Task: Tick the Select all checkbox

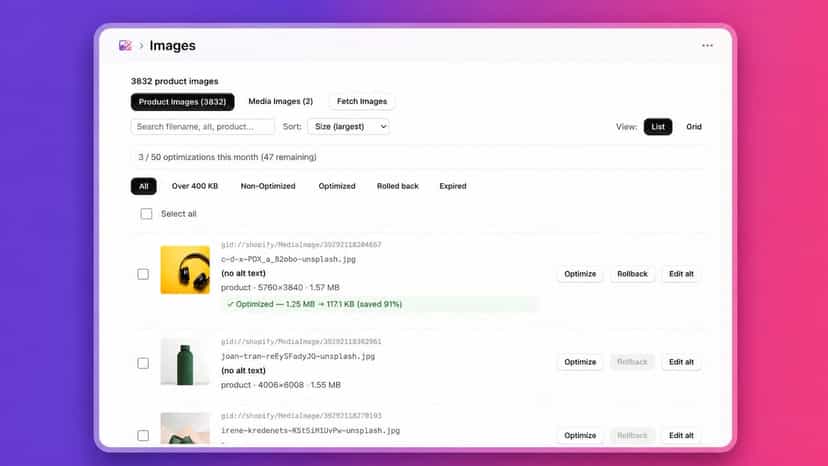Action: click(x=146, y=213)
